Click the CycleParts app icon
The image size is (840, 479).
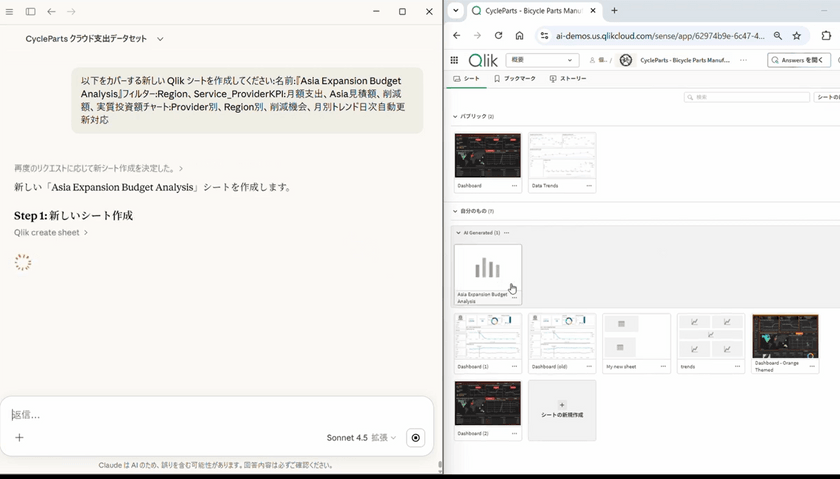tap(625, 60)
